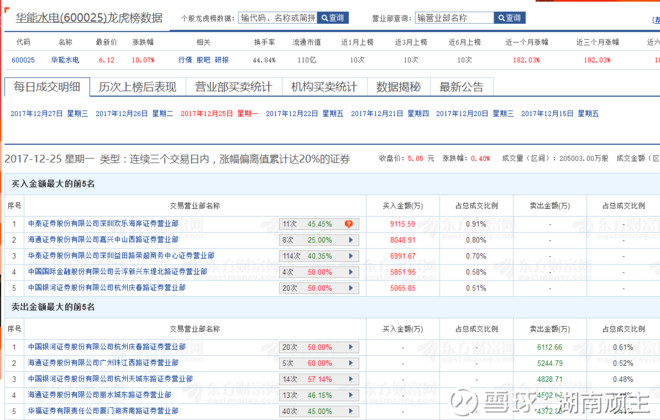The height and width of the screenshot is (420, 660).
Task: Switch to the 历次上榜后表现 tab
Action: click(140, 88)
